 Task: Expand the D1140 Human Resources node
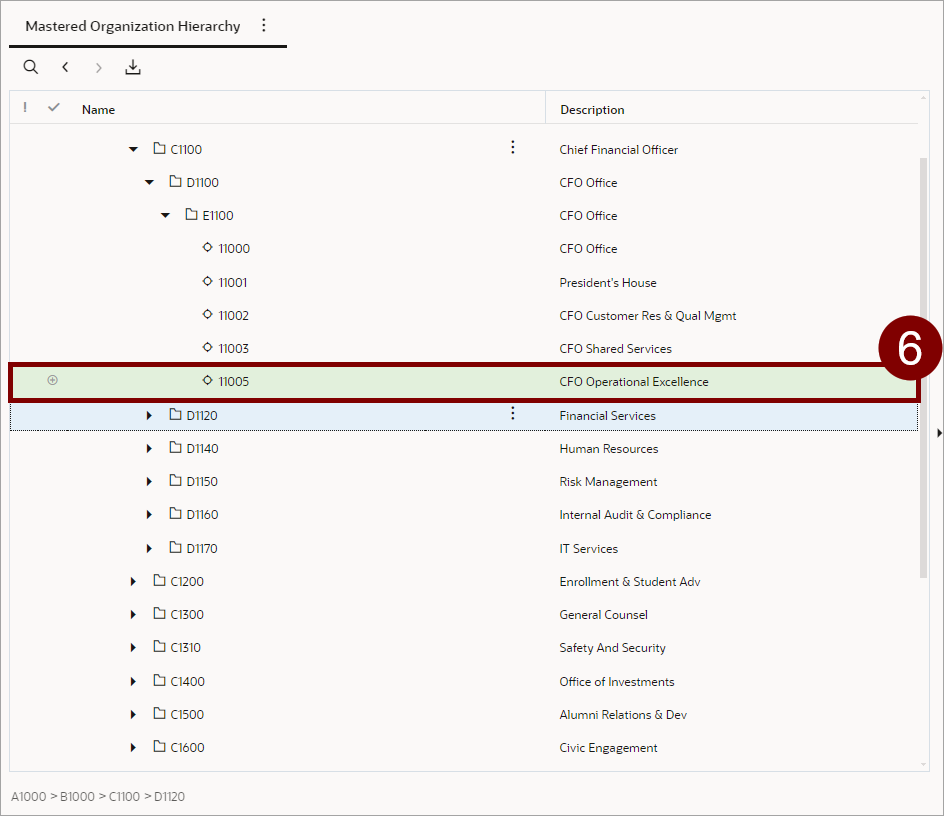(x=150, y=449)
